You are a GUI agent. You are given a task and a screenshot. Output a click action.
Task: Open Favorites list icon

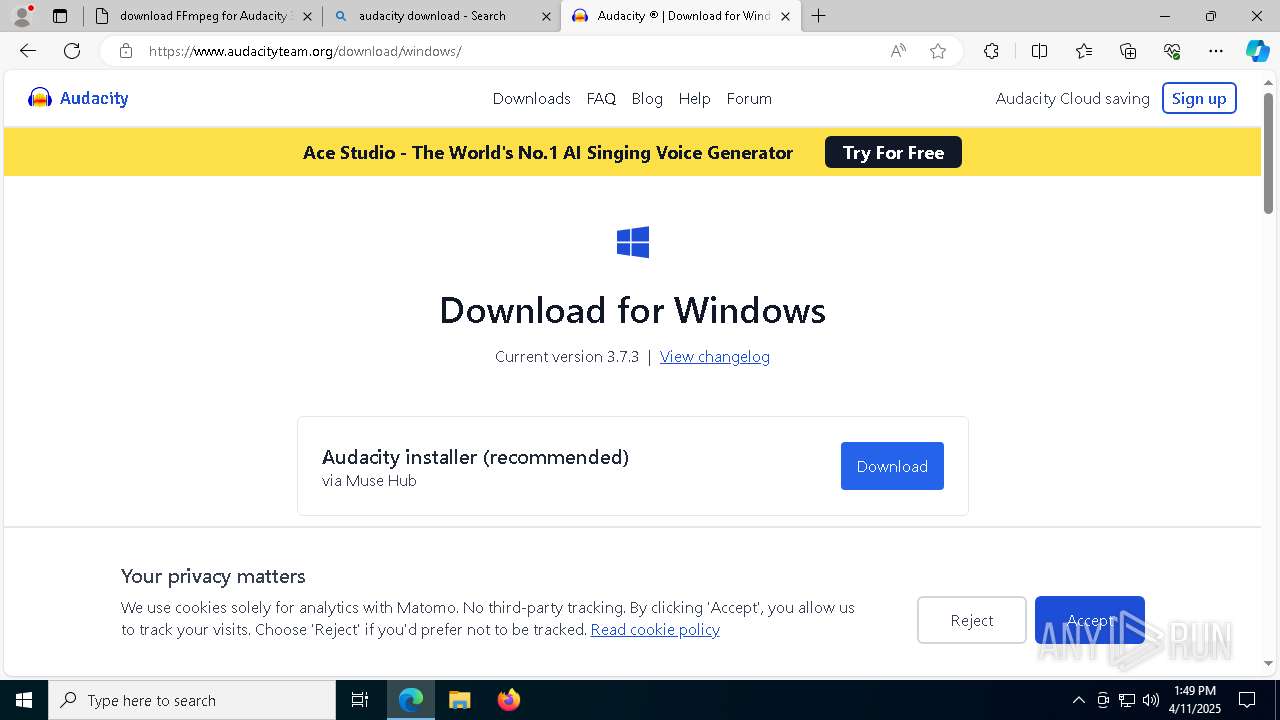[x=1084, y=51]
